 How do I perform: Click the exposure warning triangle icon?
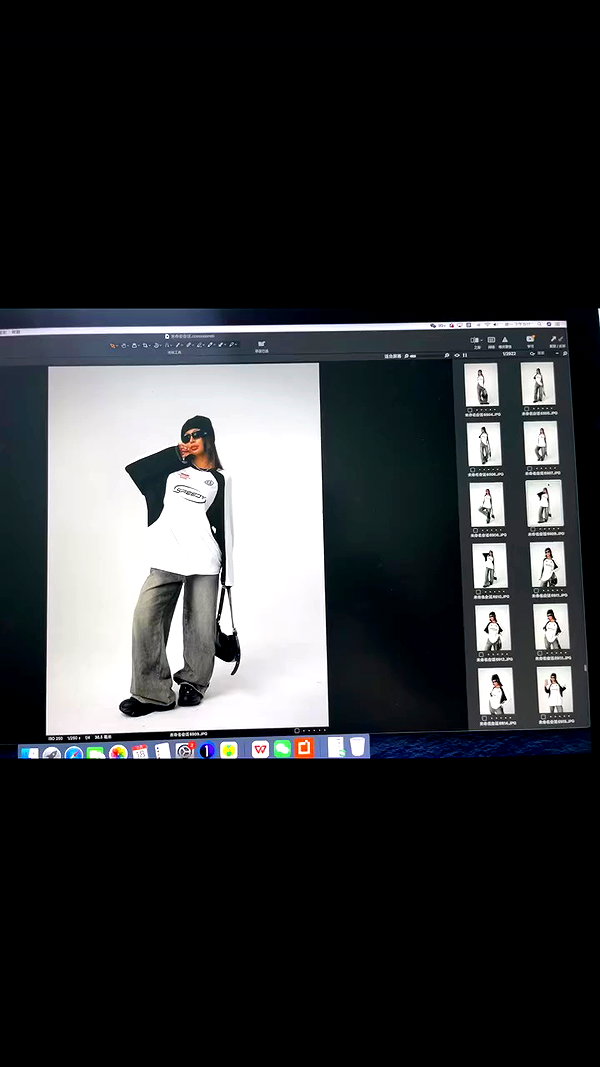(x=505, y=340)
